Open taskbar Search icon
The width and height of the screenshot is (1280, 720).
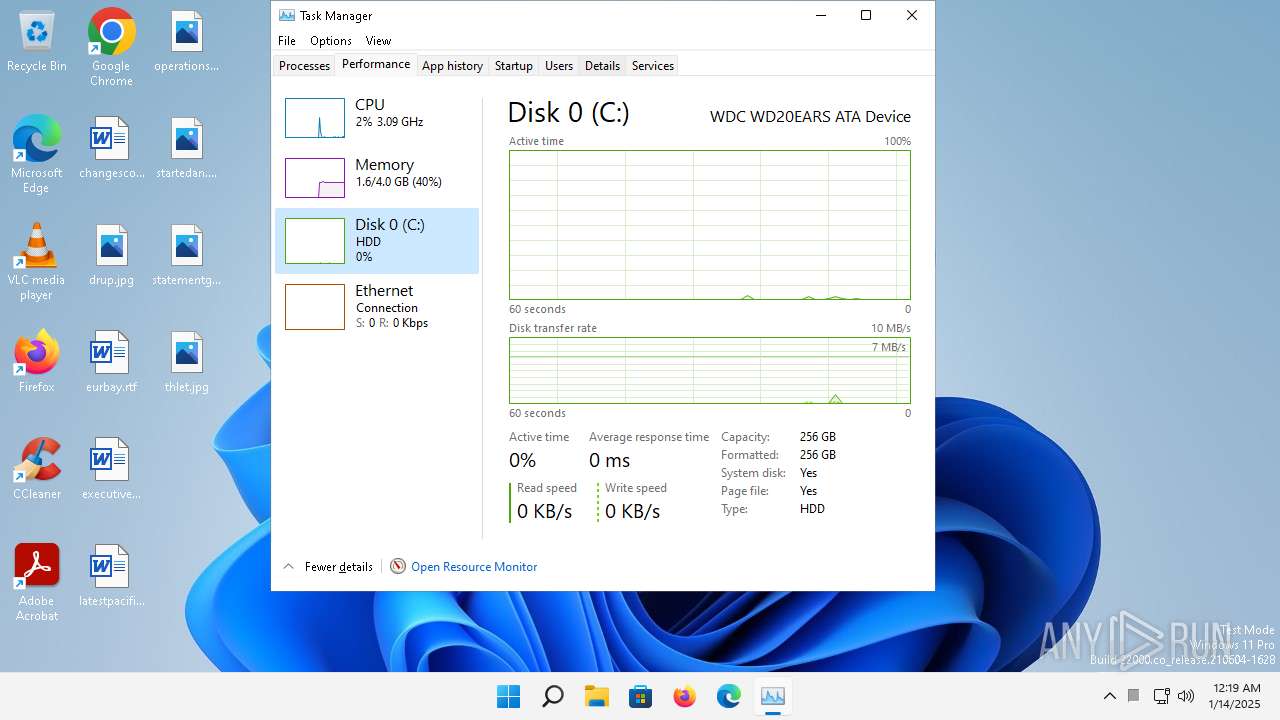552,696
